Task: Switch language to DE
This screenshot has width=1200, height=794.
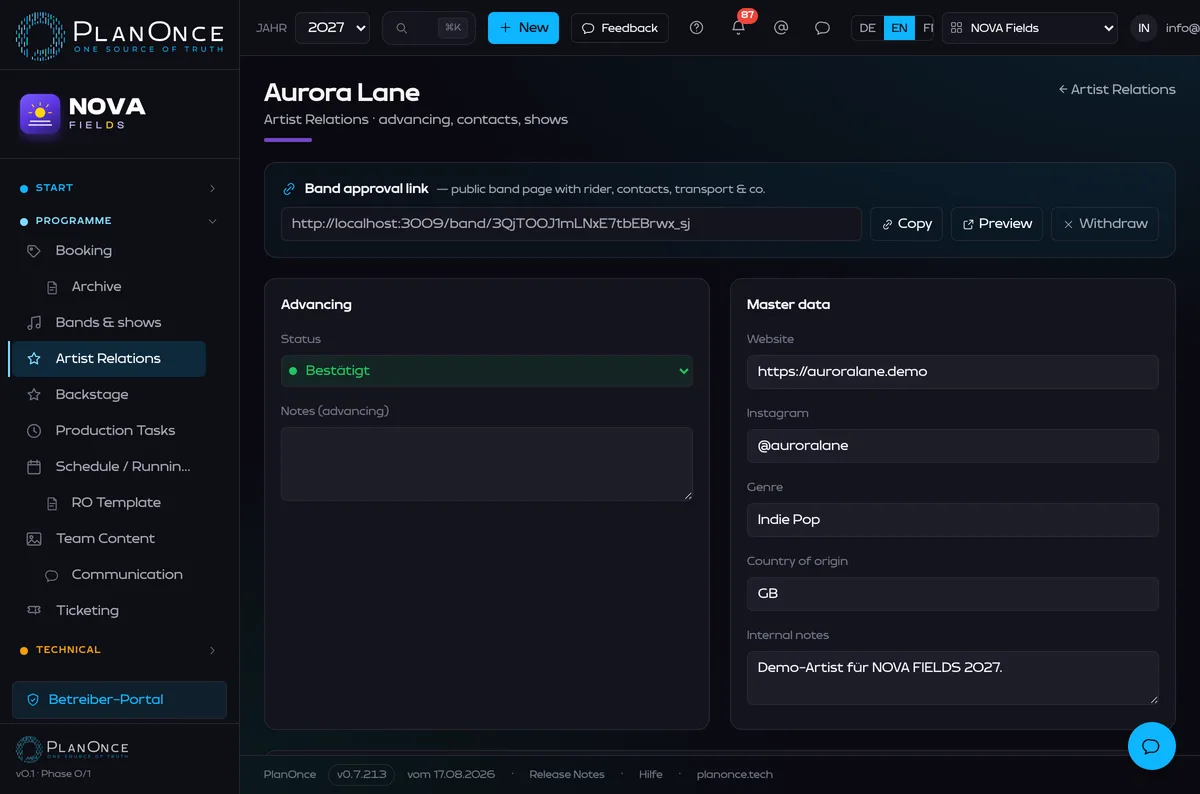Action: pyautogui.click(x=867, y=28)
